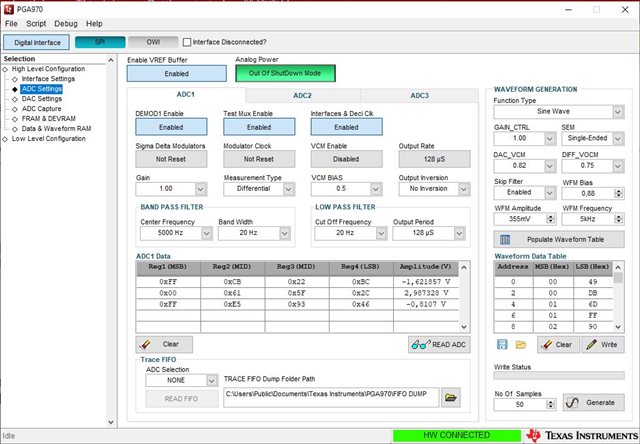The width and height of the screenshot is (640, 444).
Task: Clear the ADC1 data table
Action: 164,344
